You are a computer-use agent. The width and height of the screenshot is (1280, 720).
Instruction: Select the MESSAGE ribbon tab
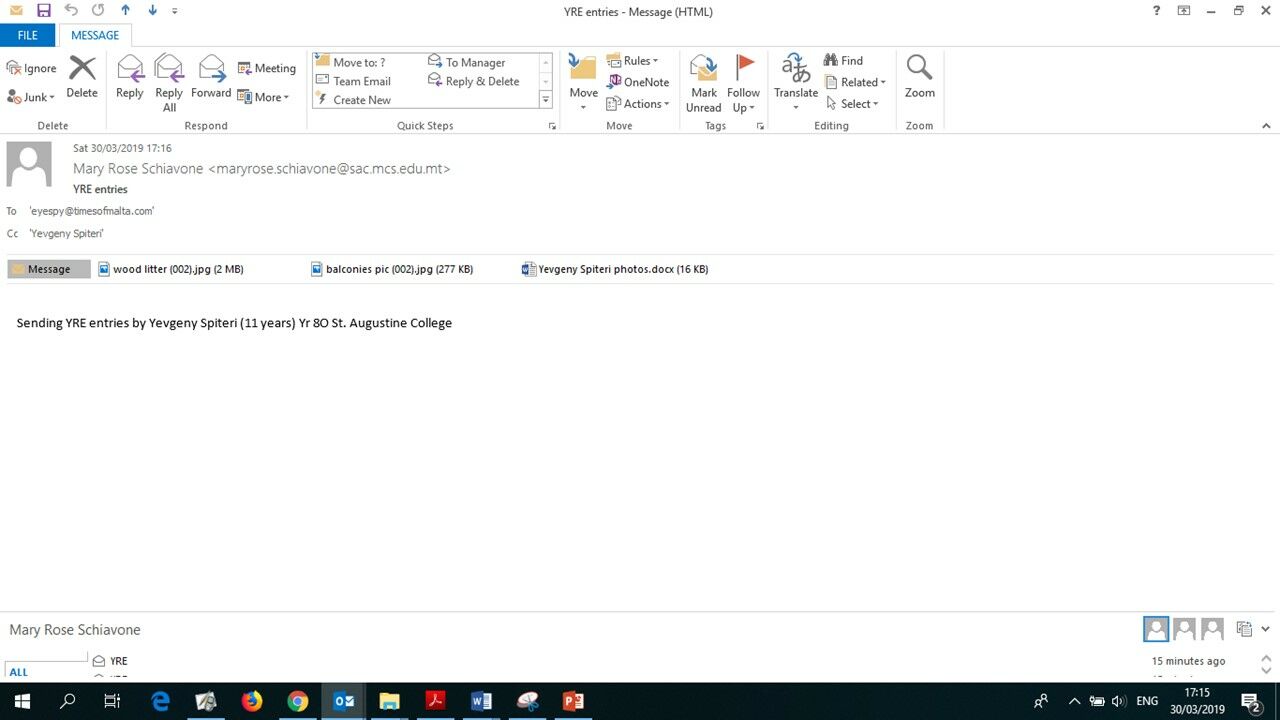click(x=95, y=35)
